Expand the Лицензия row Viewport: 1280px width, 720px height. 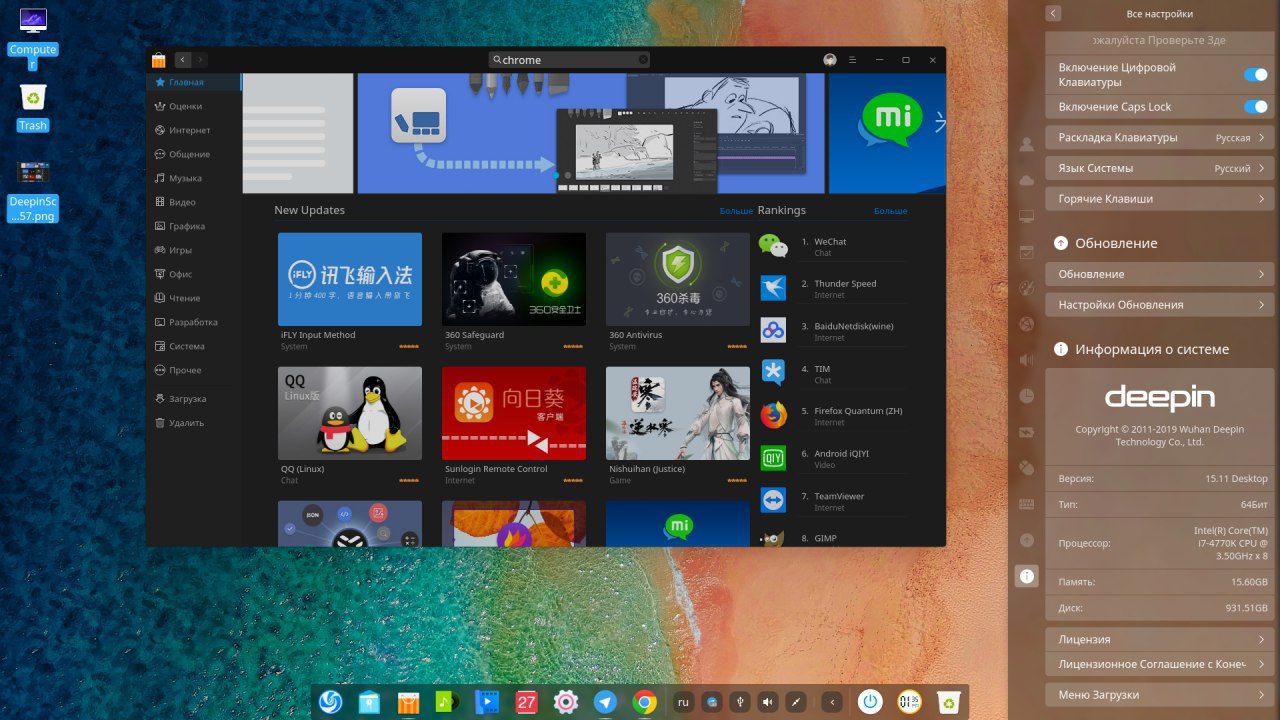point(1160,639)
